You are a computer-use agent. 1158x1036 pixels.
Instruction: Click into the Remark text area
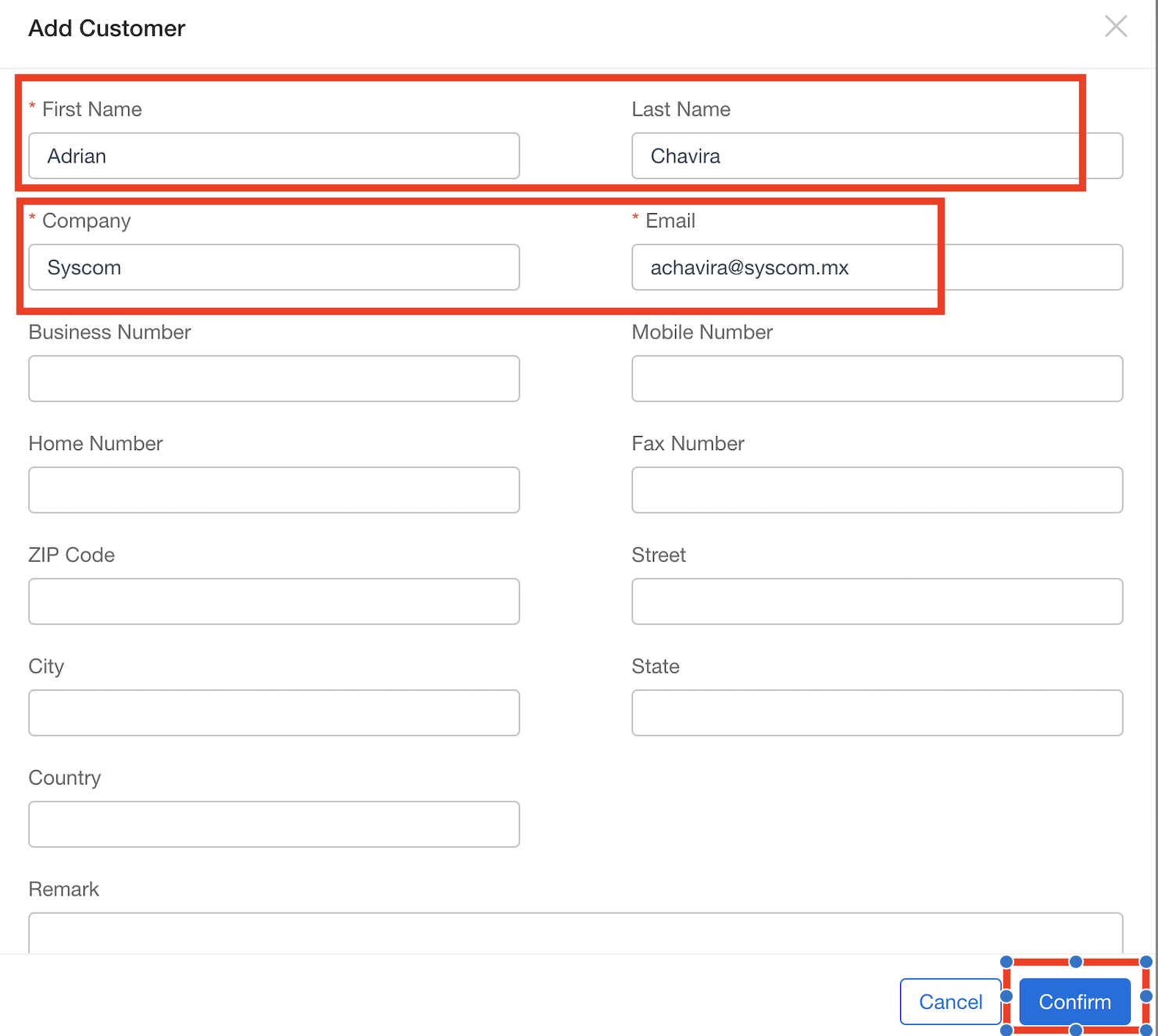click(x=576, y=933)
